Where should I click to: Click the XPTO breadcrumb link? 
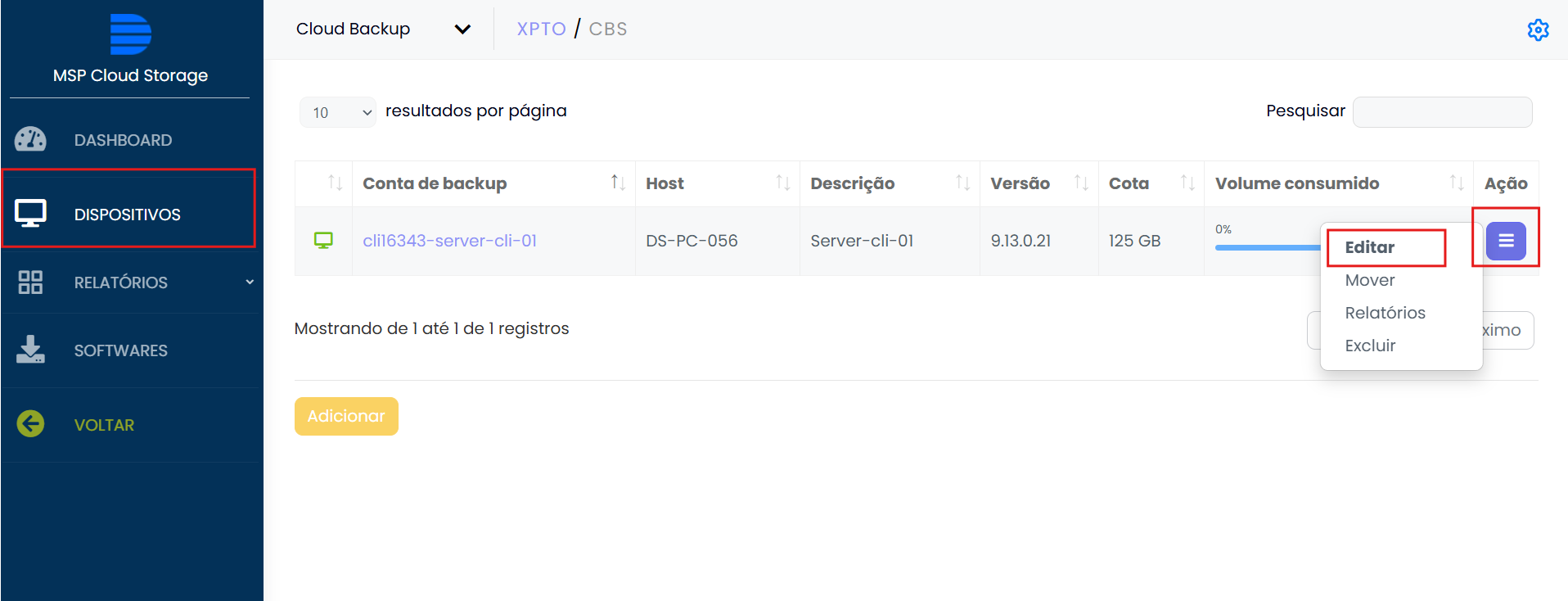541,29
